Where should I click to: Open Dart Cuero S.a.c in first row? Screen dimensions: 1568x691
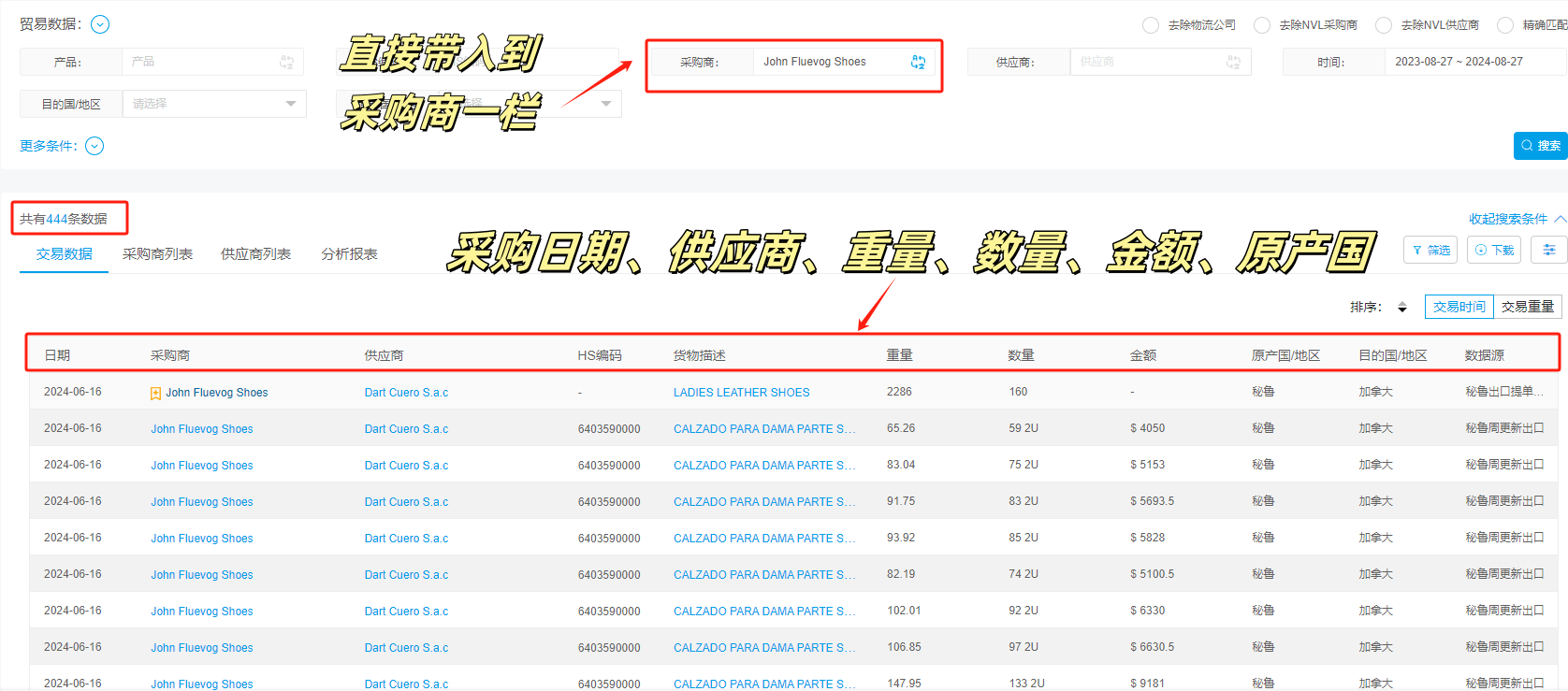point(406,393)
